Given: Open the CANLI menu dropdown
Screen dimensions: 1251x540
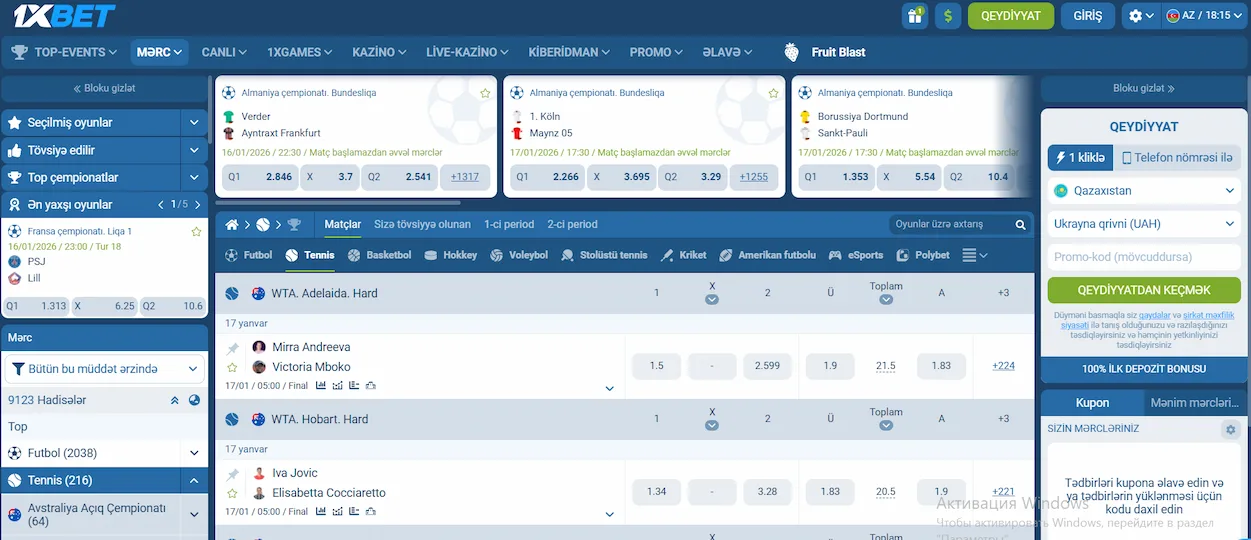Looking at the screenshot, I should coord(224,52).
